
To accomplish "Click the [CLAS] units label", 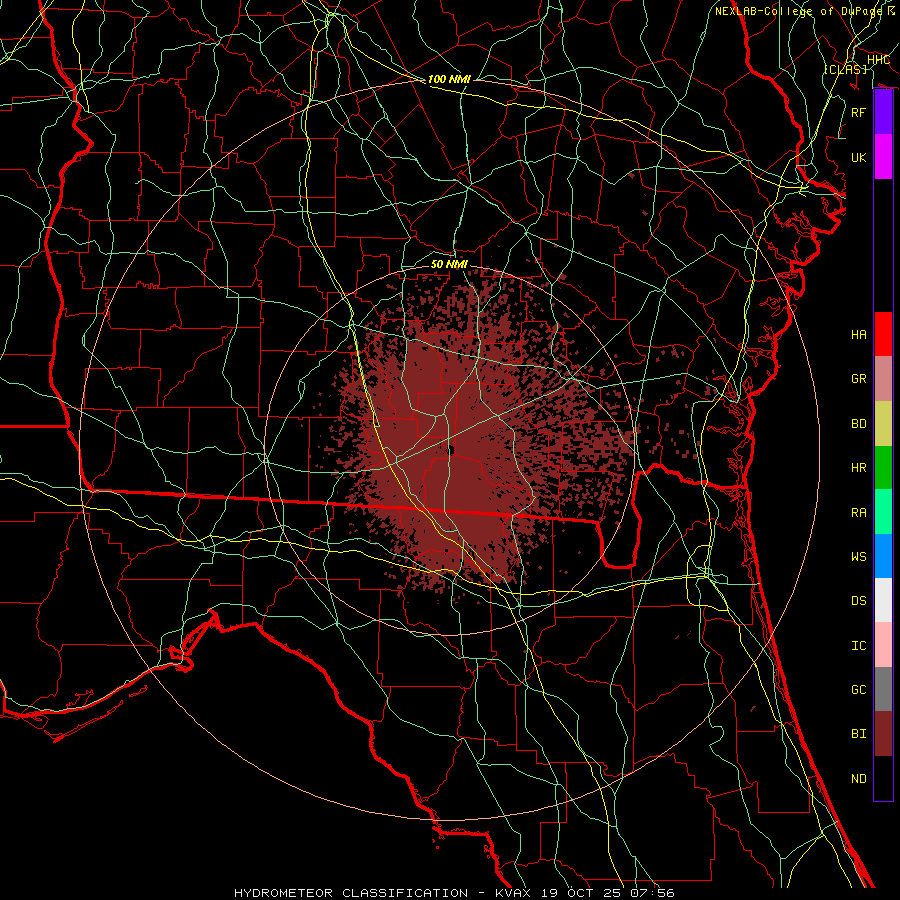I will click(x=845, y=69).
